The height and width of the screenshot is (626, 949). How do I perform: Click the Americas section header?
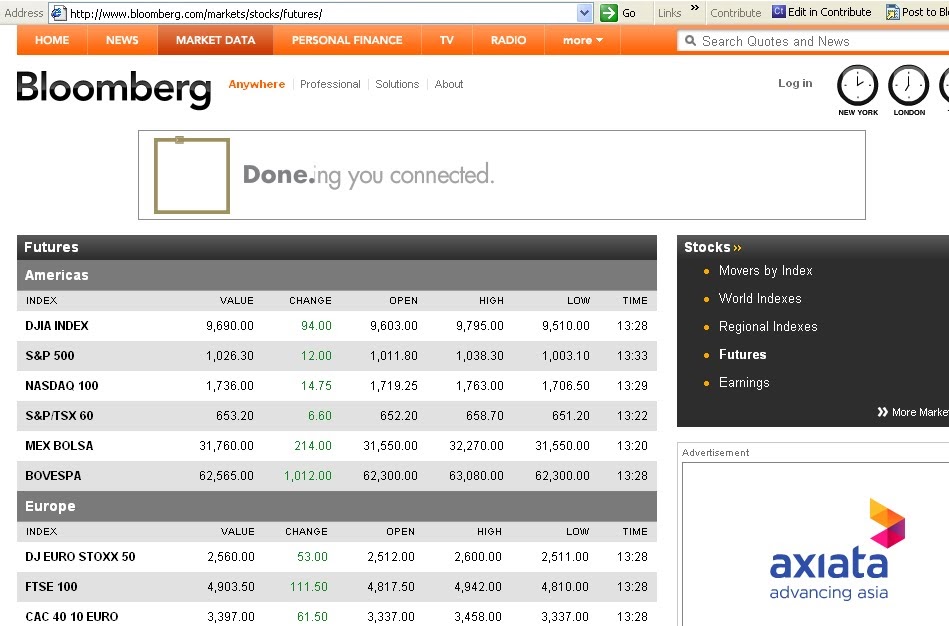337,275
